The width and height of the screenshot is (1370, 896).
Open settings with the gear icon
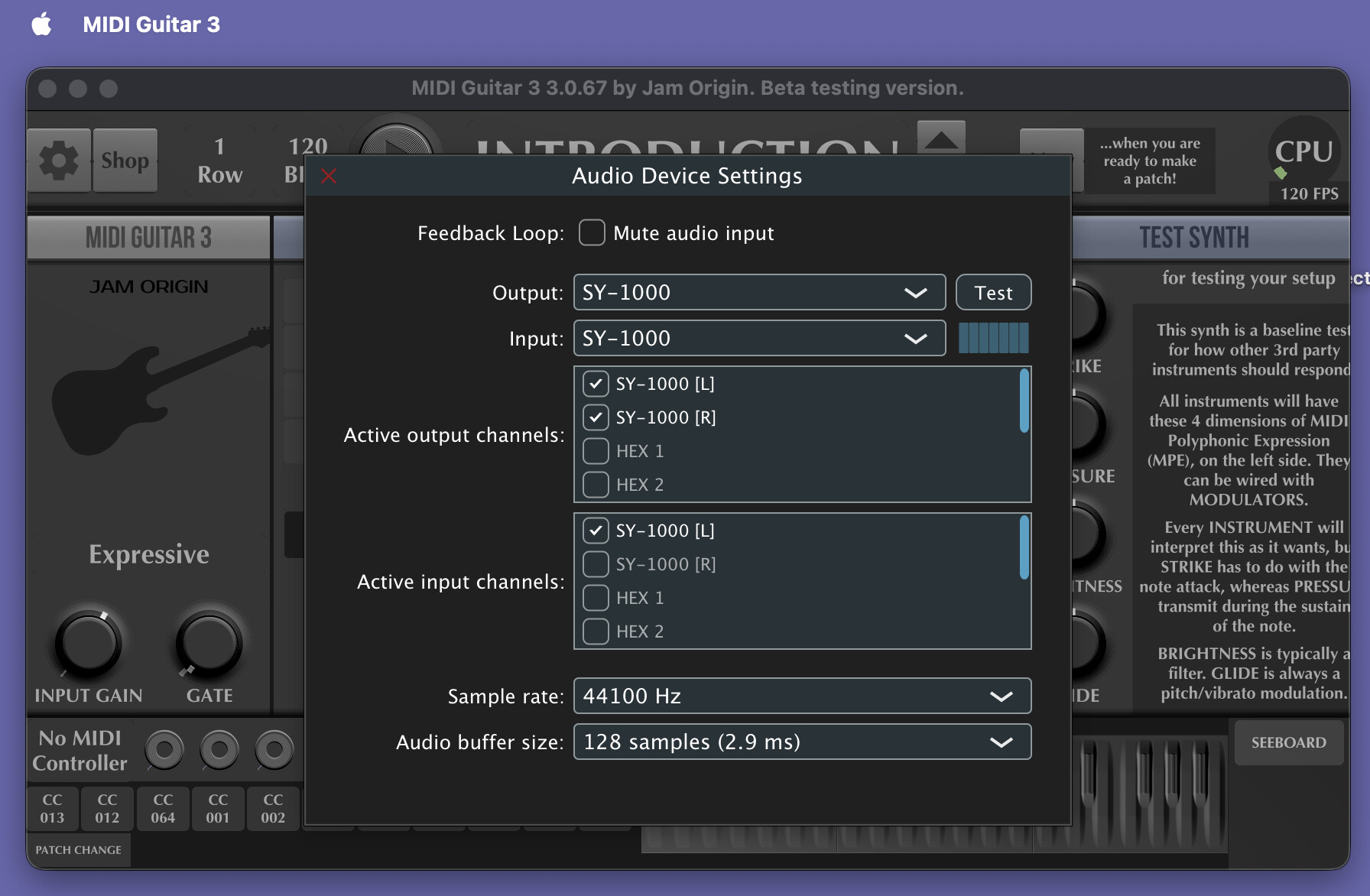point(59,161)
